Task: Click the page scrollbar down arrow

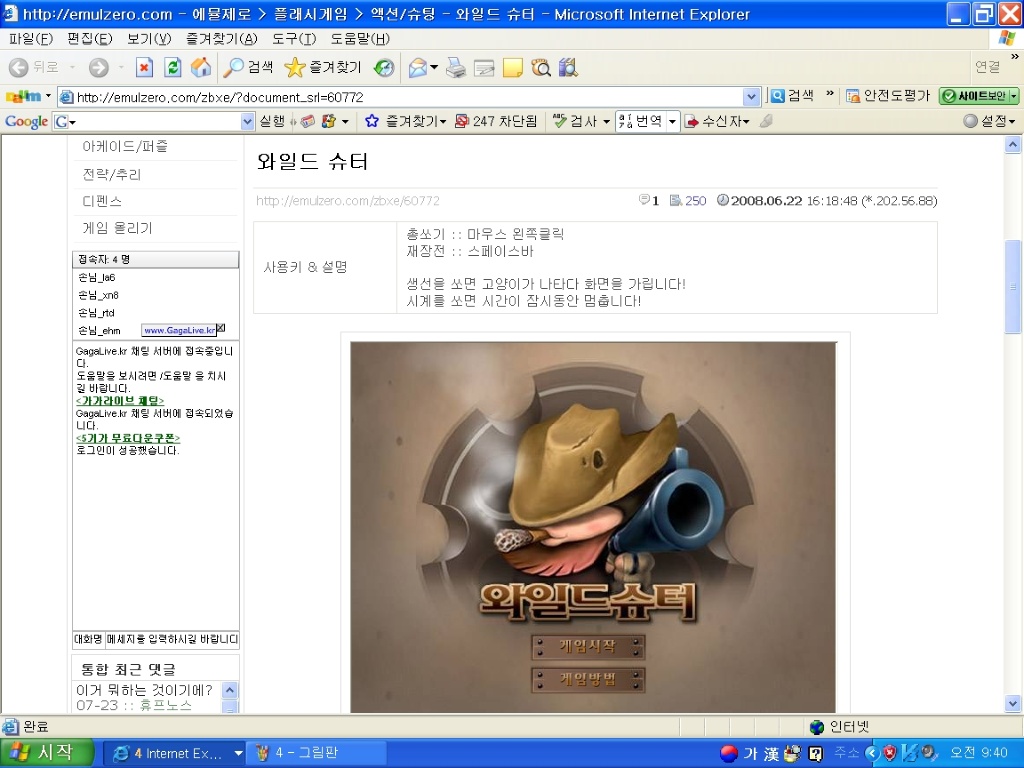Action: click(1012, 704)
